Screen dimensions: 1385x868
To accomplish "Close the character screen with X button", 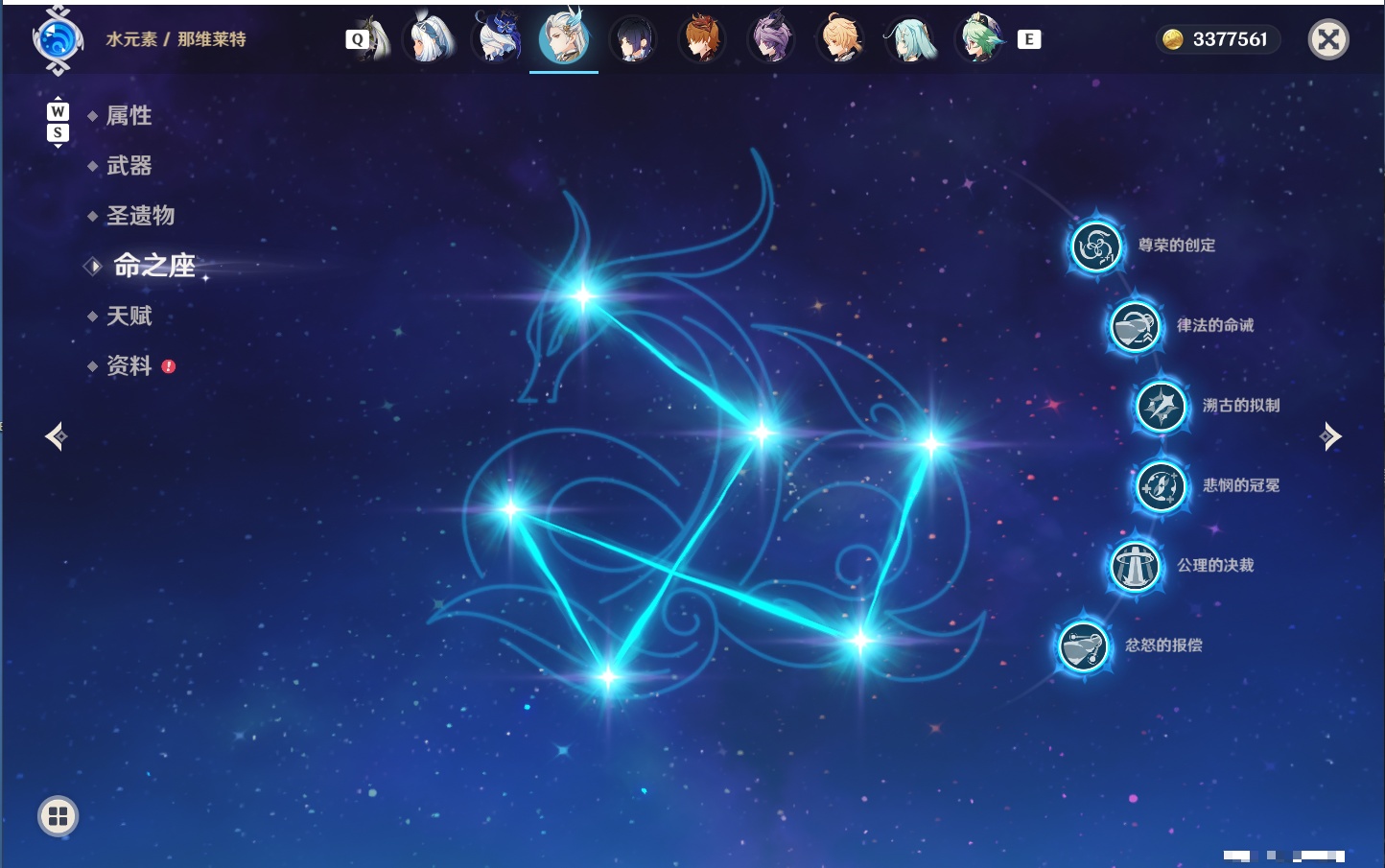I will coord(1328,39).
